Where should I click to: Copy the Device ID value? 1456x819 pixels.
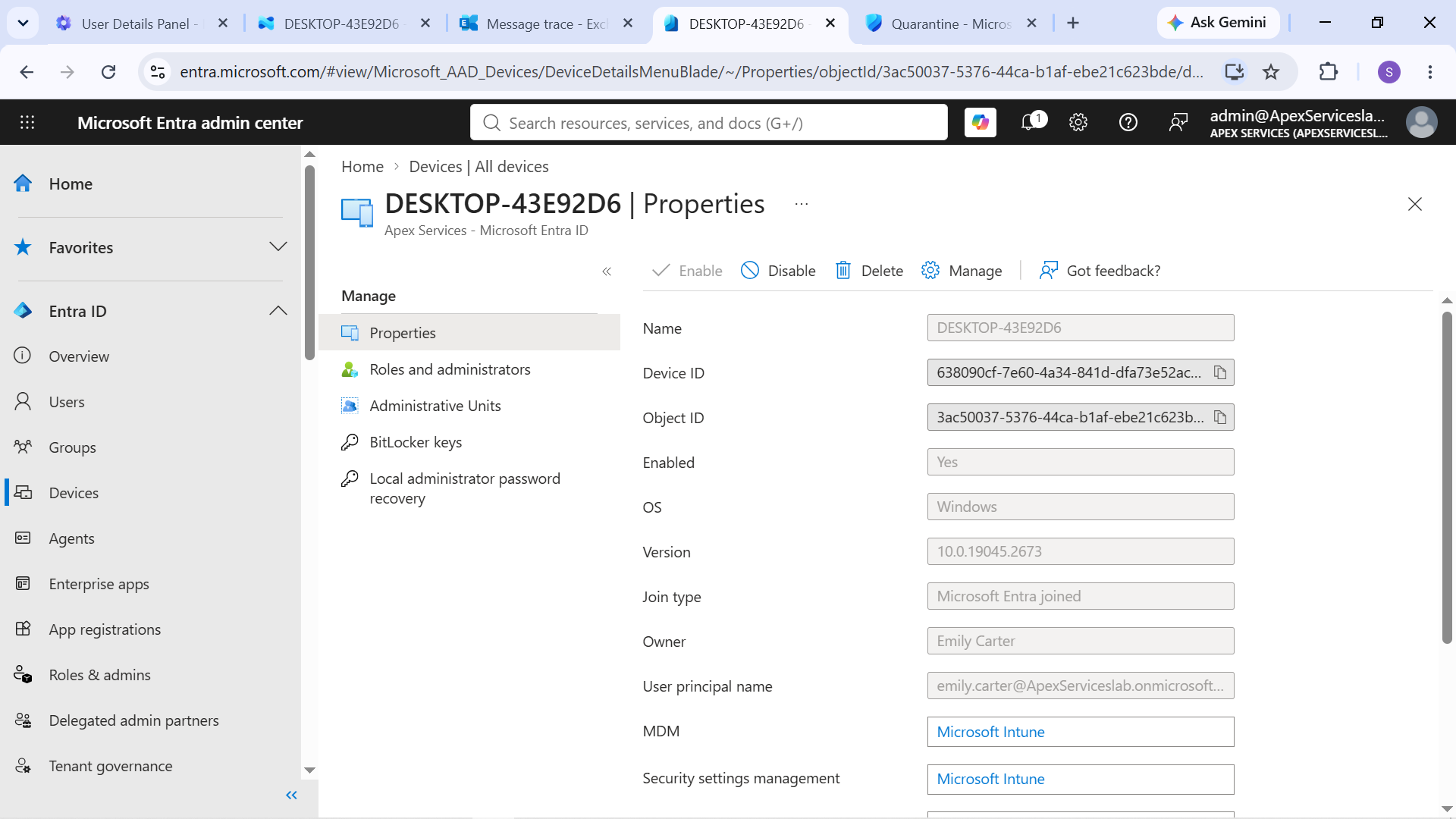coord(1220,372)
